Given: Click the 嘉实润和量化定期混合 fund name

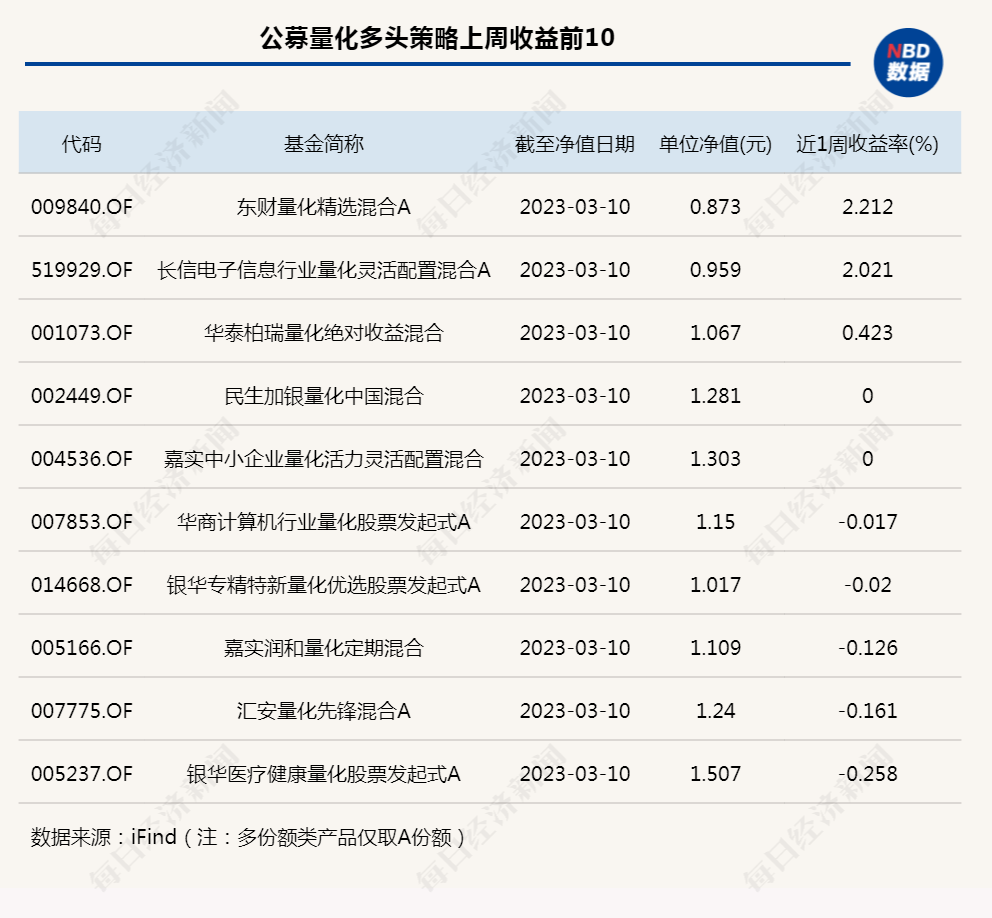Looking at the screenshot, I should (x=323, y=648).
